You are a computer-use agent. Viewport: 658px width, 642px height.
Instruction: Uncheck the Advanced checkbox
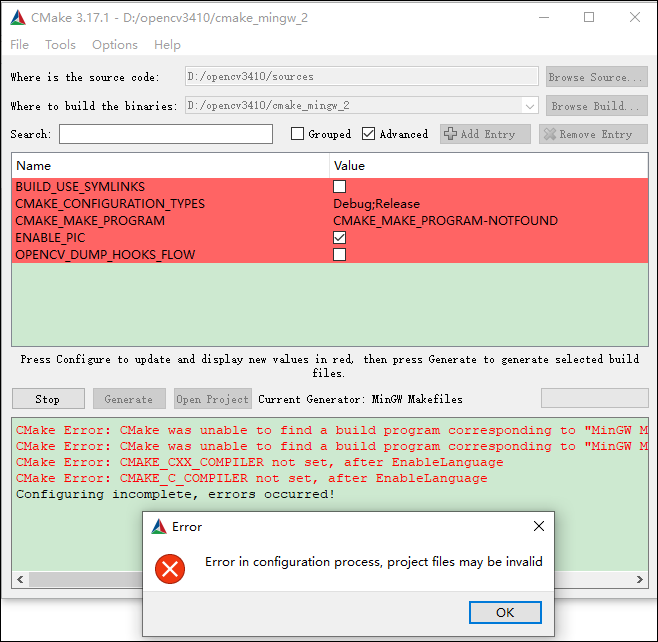click(368, 134)
